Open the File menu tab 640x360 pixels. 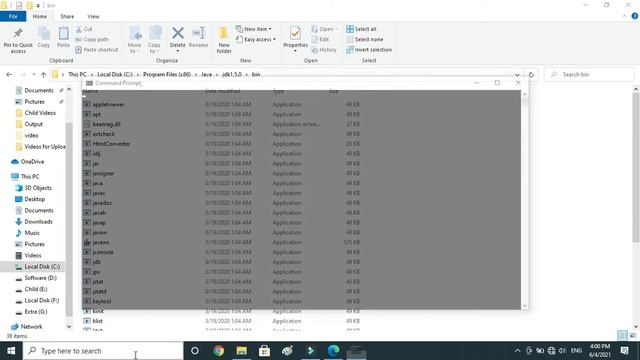click(13, 16)
